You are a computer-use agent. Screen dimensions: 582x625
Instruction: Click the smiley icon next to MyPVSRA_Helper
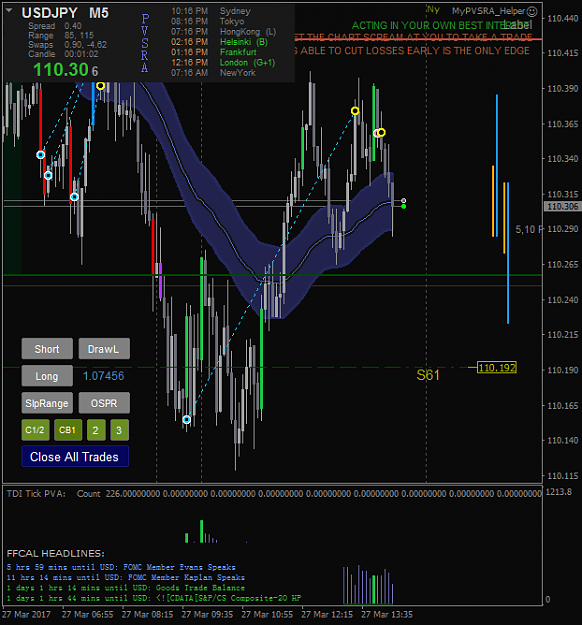click(x=532, y=12)
